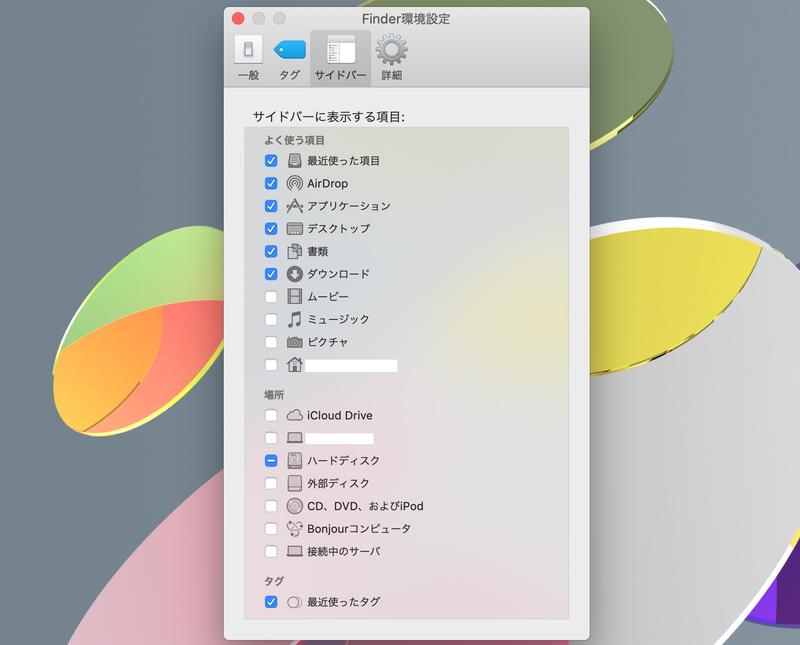Viewport: 800px width, 645px height.
Task: Open the 詳細 (Advanced) gear tab
Action: 391,58
